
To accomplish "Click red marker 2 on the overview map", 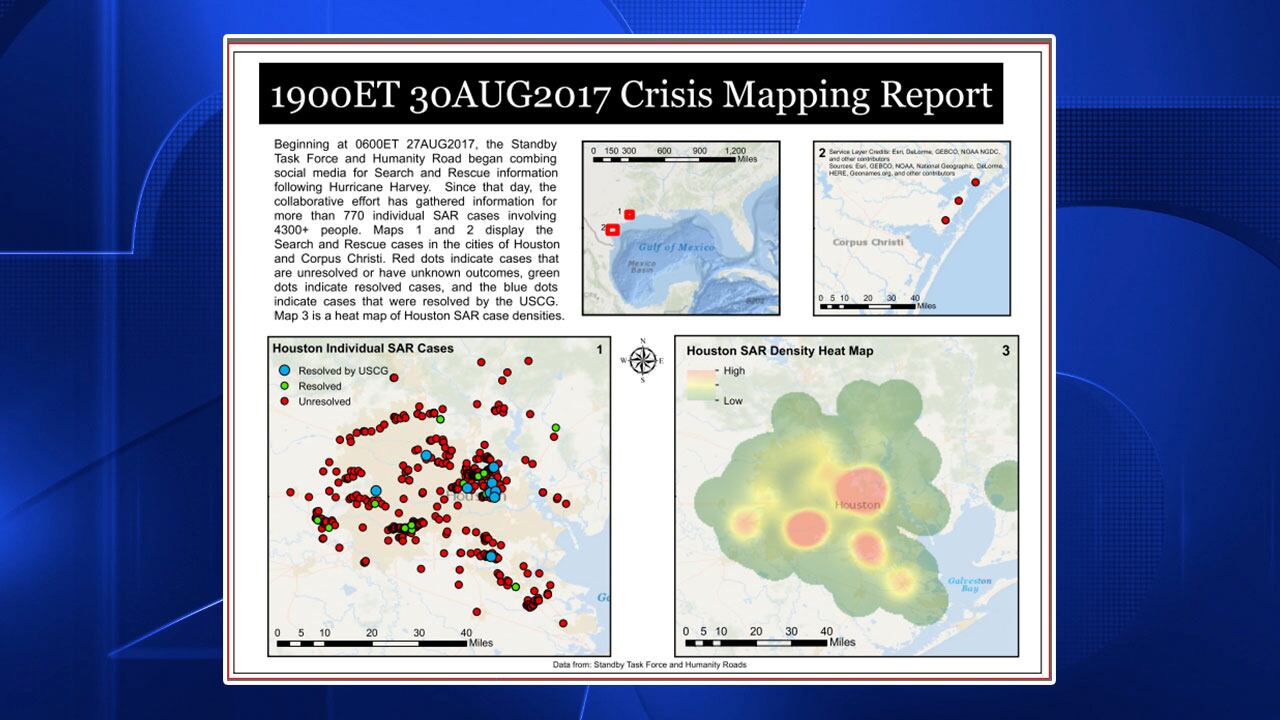I will coord(612,230).
